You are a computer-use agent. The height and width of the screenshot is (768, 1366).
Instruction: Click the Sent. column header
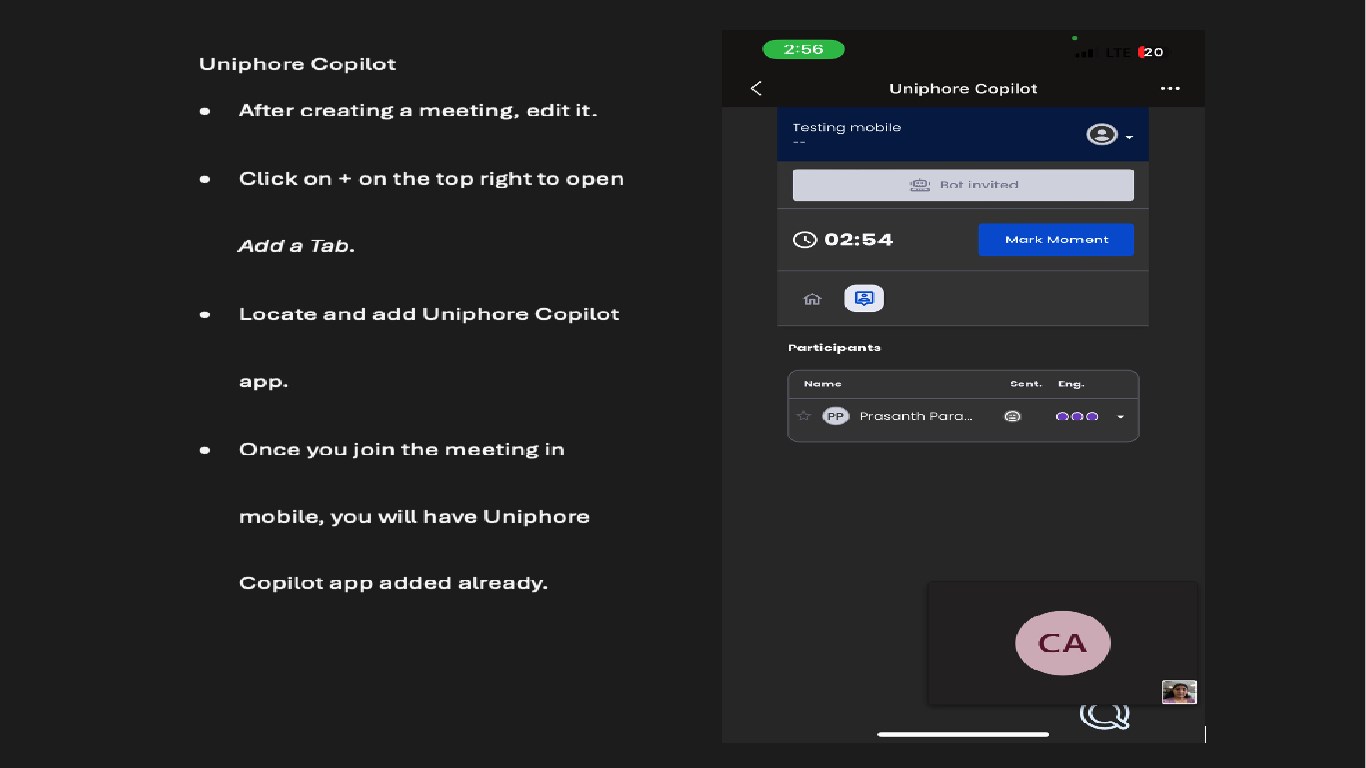pyautogui.click(x=1026, y=384)
